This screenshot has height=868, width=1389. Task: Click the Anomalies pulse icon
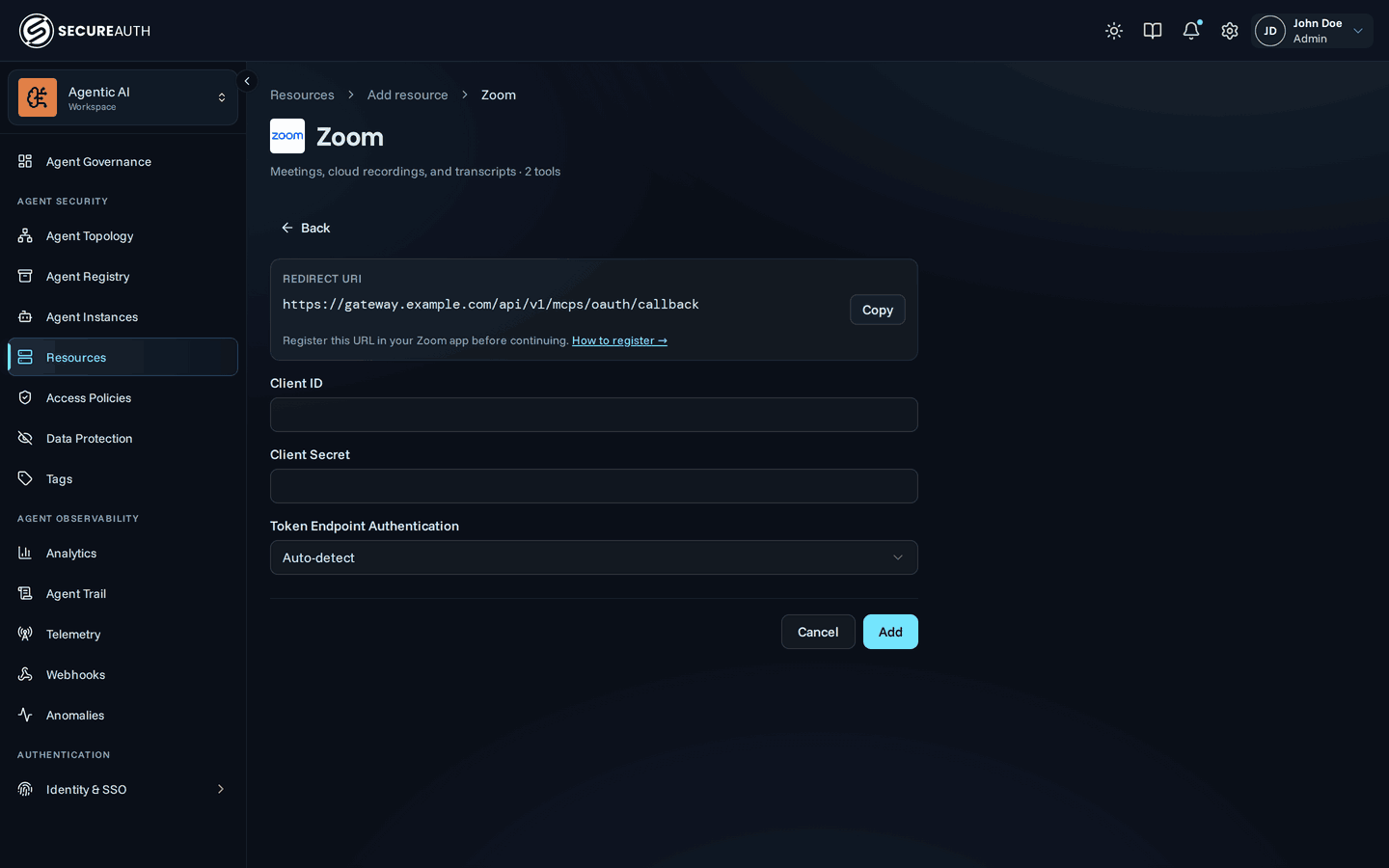(x=25, y=715)
